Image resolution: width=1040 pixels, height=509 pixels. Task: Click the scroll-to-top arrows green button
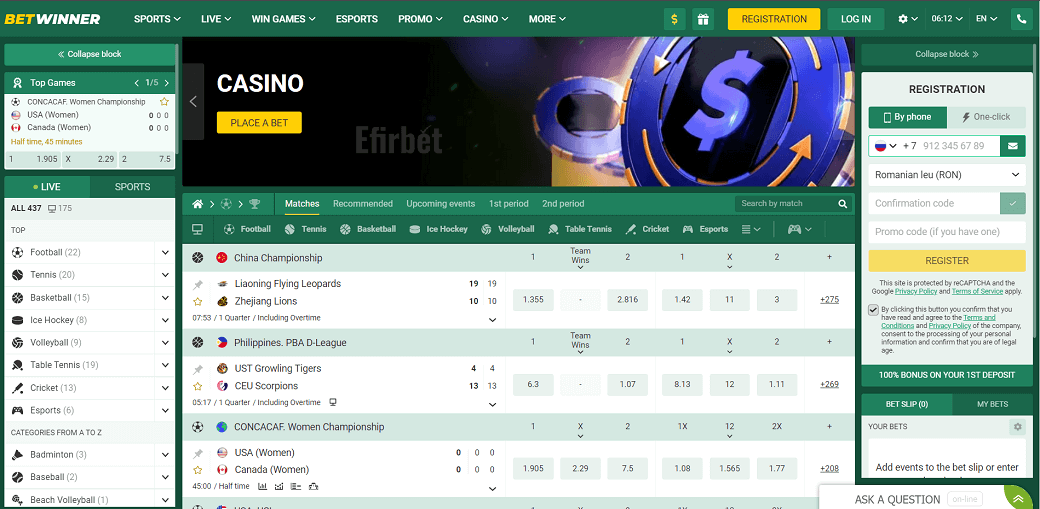point(1018,496)
